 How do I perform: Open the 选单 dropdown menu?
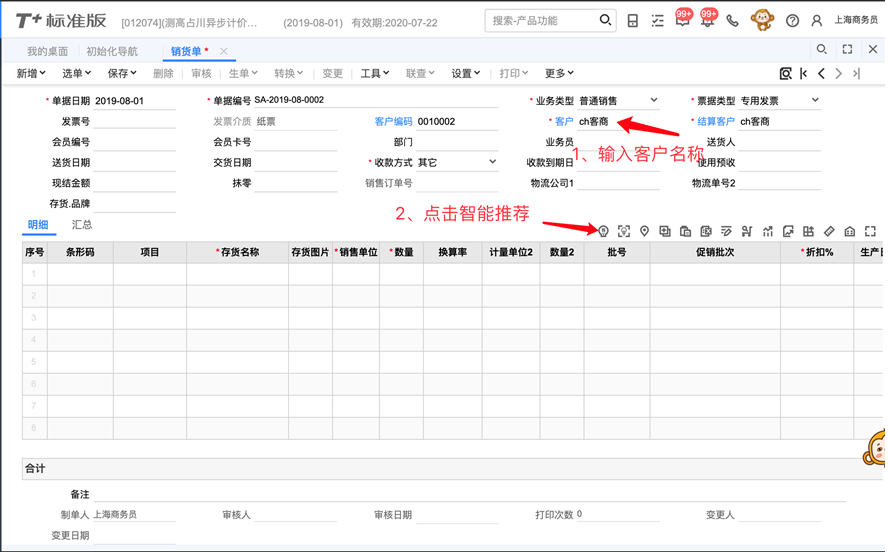pyautogui.click(x=76, y=74)
